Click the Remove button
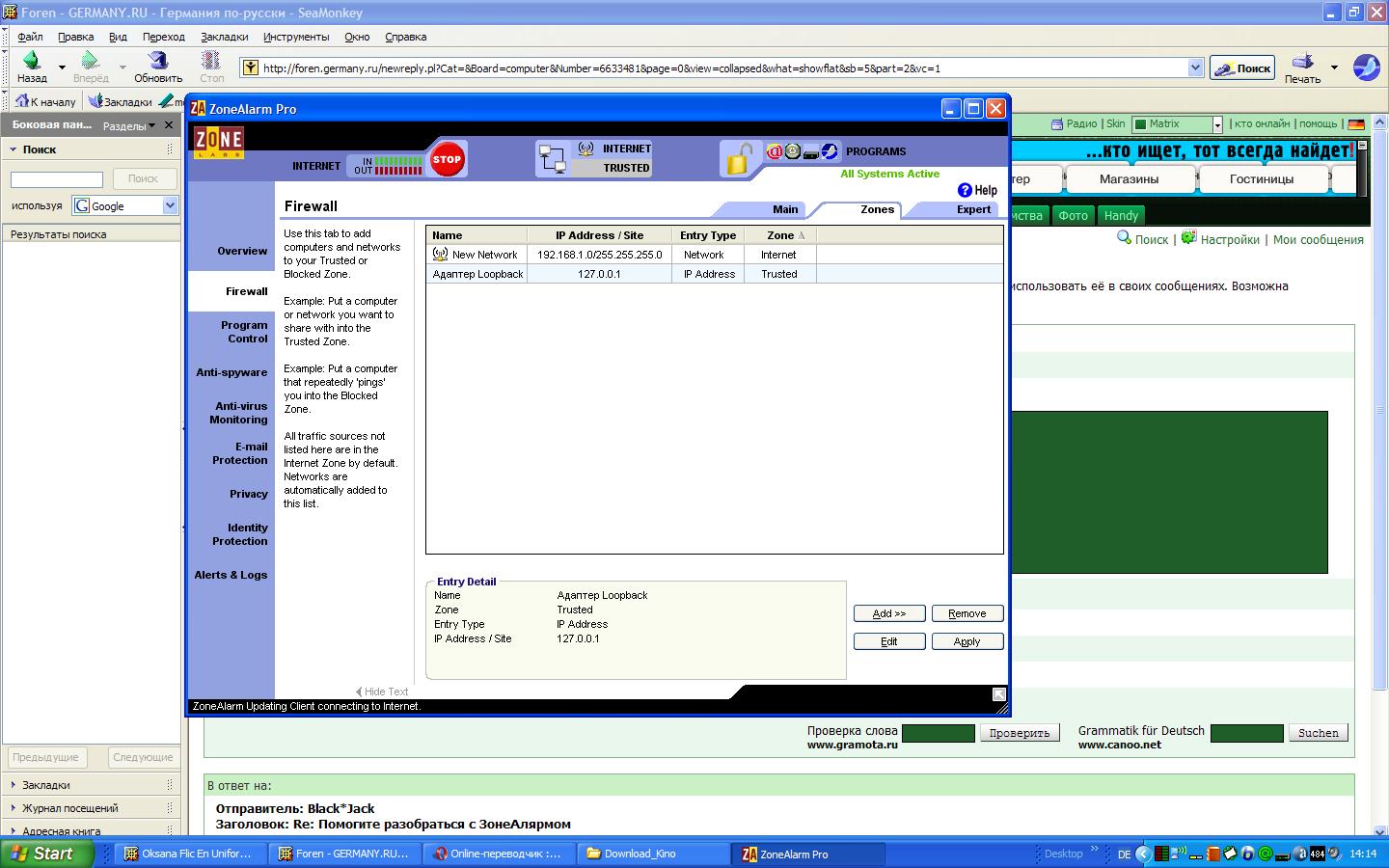This screenshot has height=868, width=1389. point(967,613)
